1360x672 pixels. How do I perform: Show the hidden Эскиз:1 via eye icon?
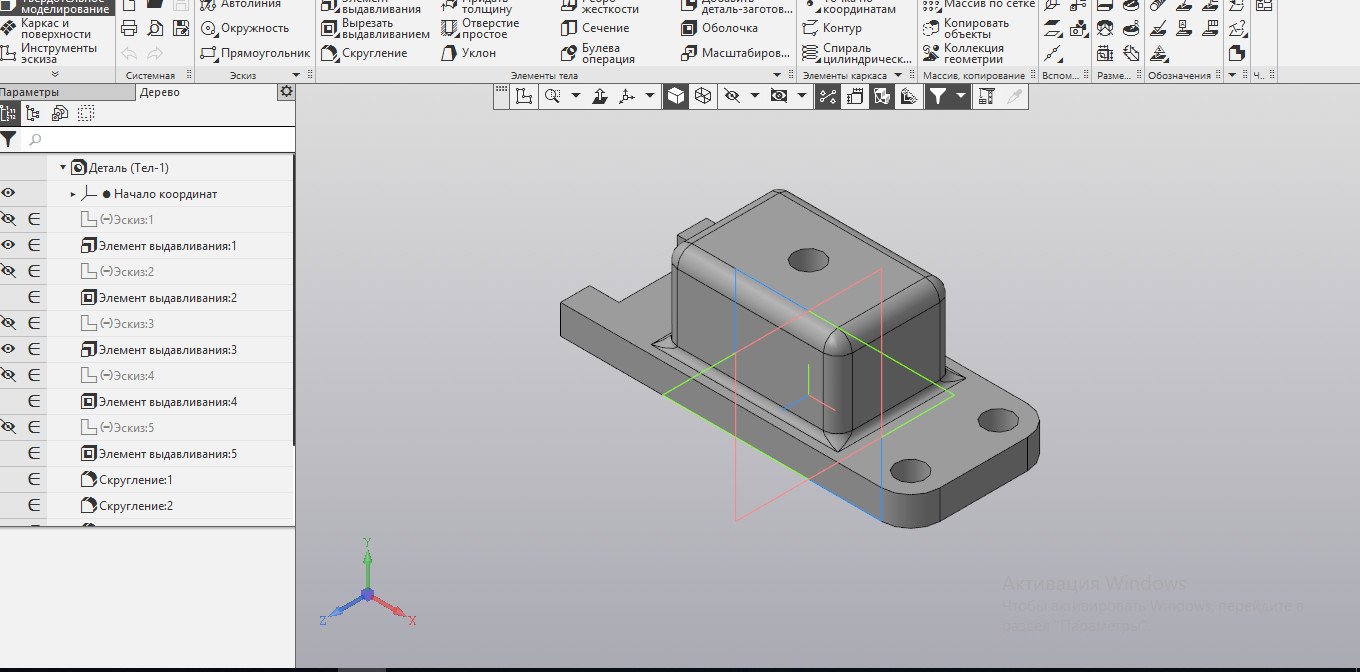[x=9, y=219]
